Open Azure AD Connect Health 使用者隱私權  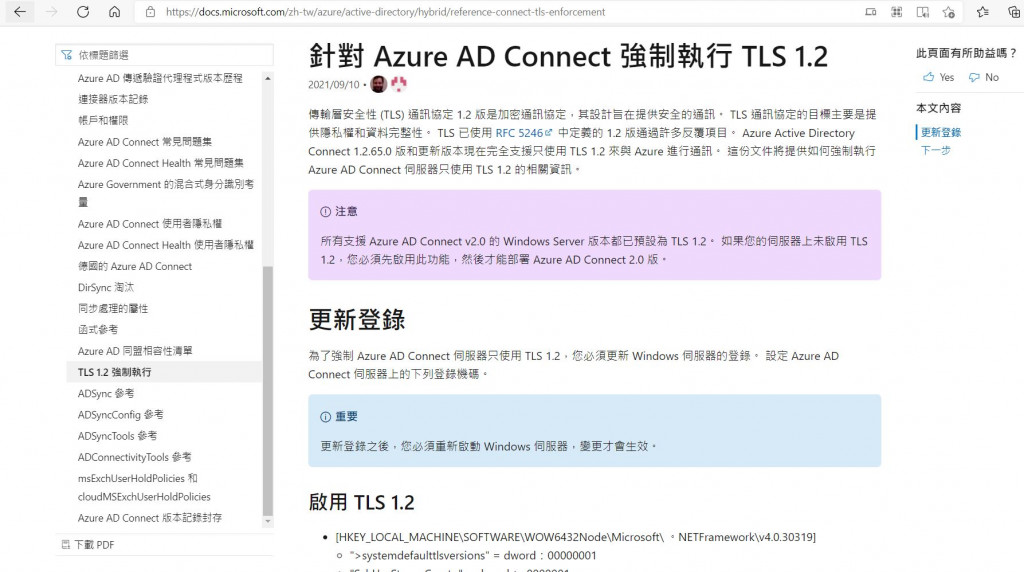166,245
